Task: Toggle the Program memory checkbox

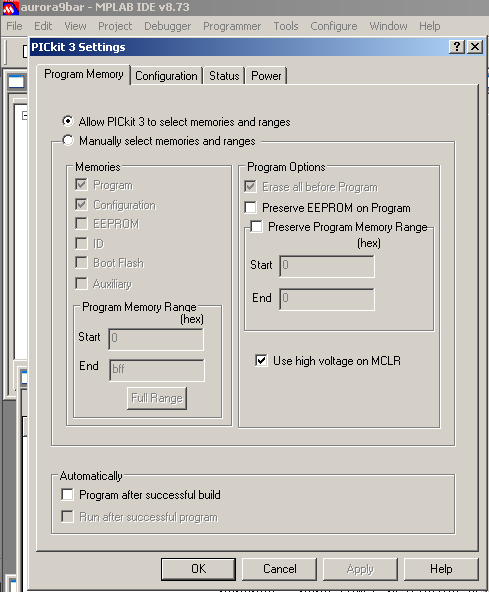Action: pos(81,185)
